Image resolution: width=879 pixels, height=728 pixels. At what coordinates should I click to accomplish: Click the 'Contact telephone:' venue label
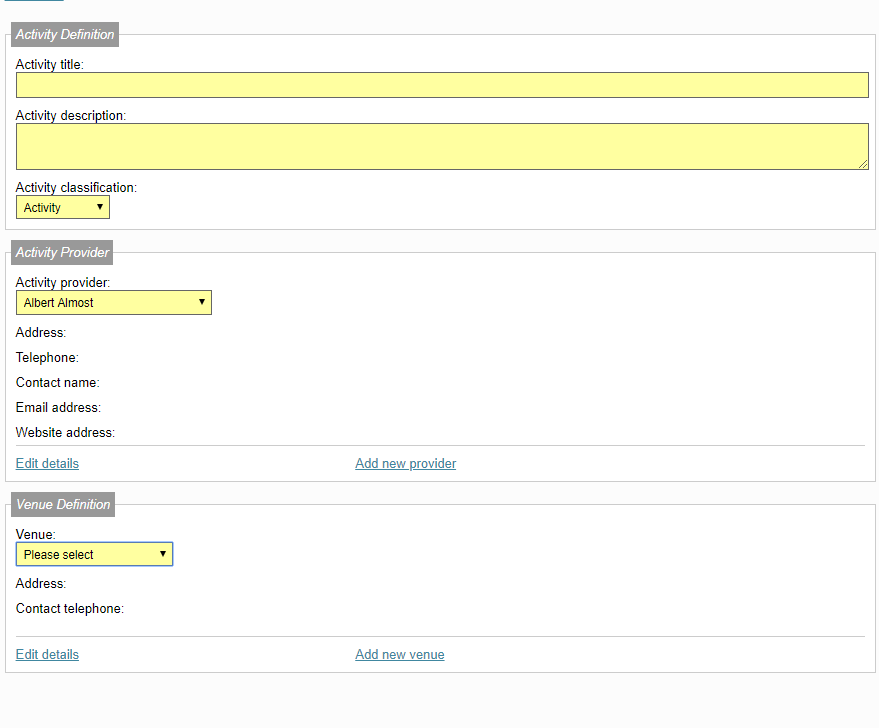pos(70,609)
